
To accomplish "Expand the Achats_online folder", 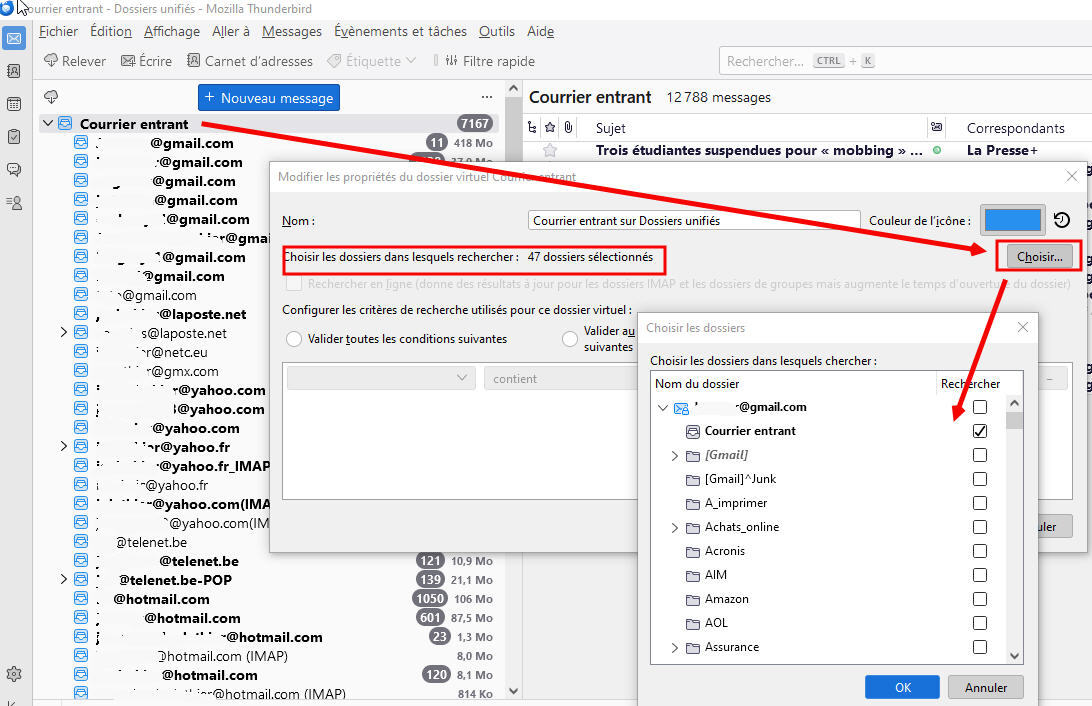I will point(674,528).
